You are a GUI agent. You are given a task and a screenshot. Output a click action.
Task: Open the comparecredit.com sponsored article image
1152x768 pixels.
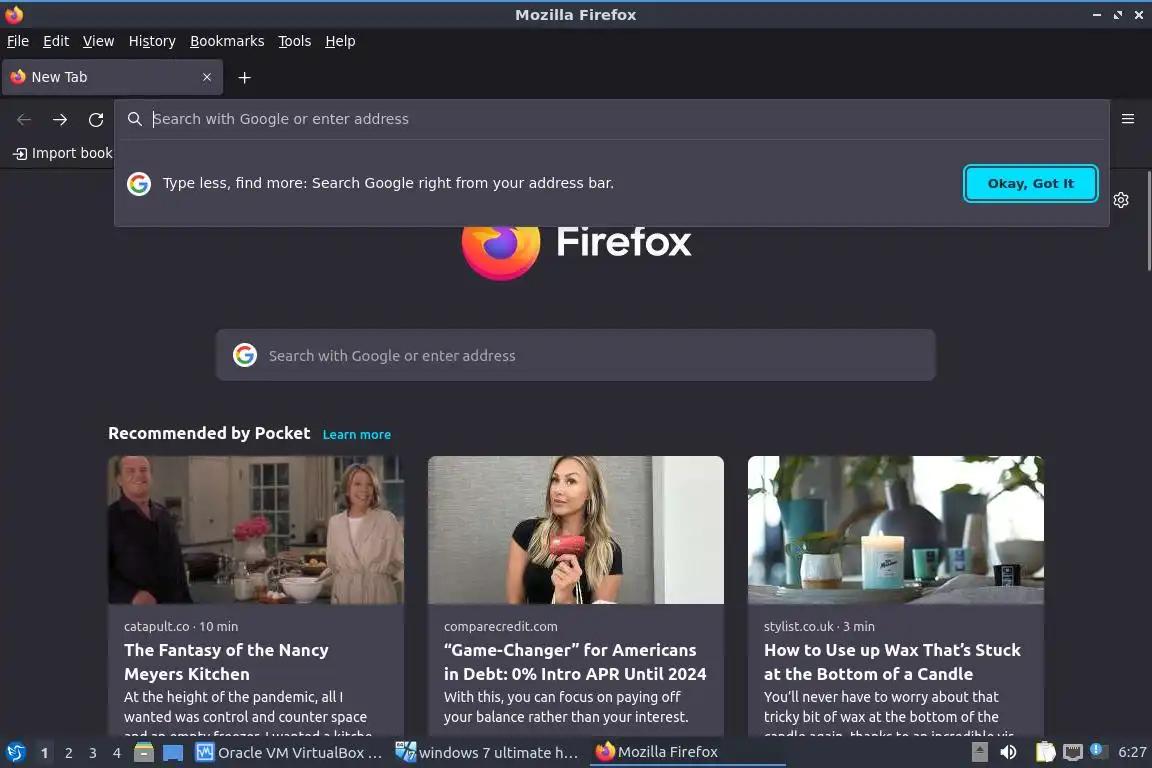coord(575,530)
